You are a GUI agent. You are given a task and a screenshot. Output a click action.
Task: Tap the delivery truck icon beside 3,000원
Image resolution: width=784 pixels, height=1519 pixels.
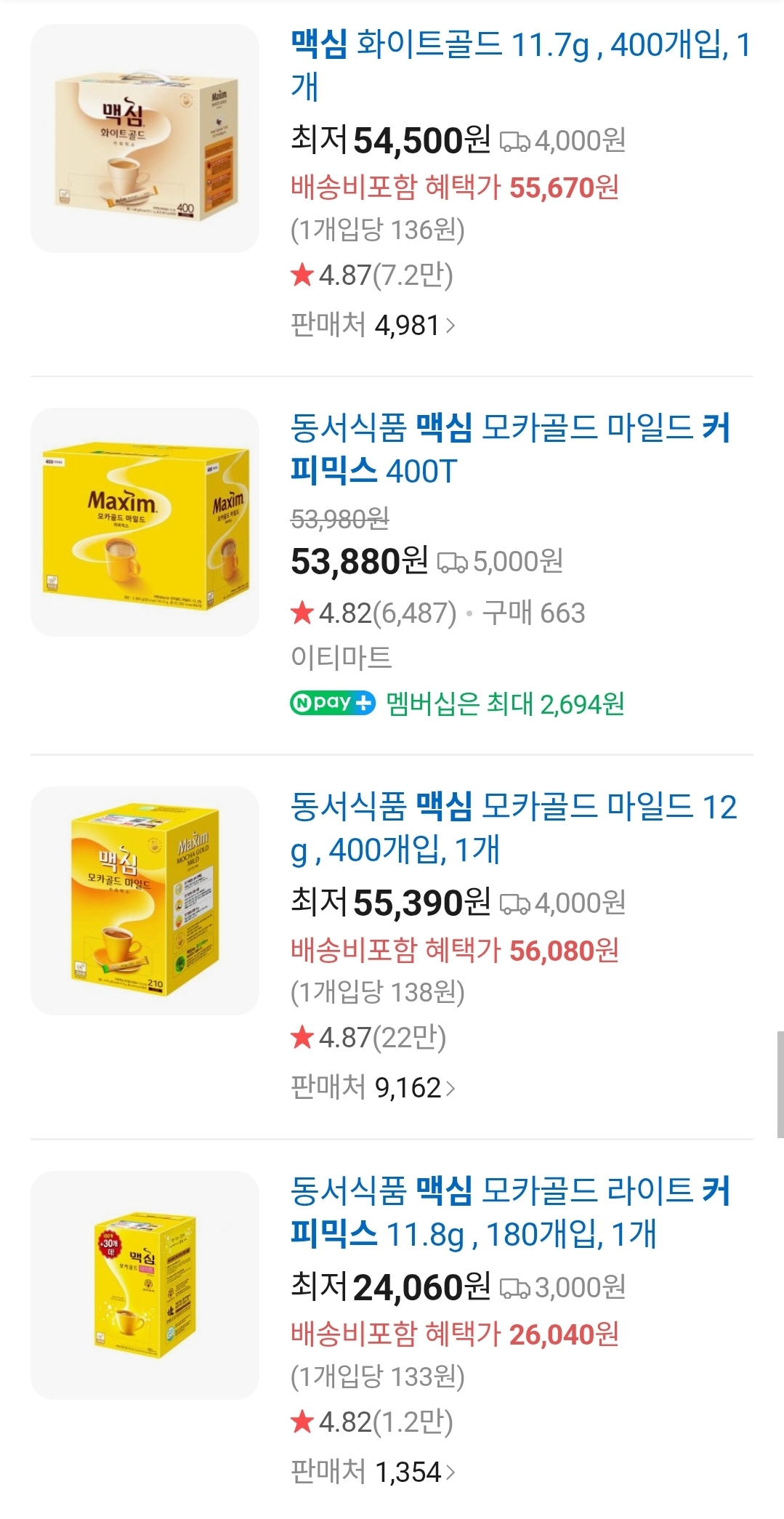[x=514, y=1289]
